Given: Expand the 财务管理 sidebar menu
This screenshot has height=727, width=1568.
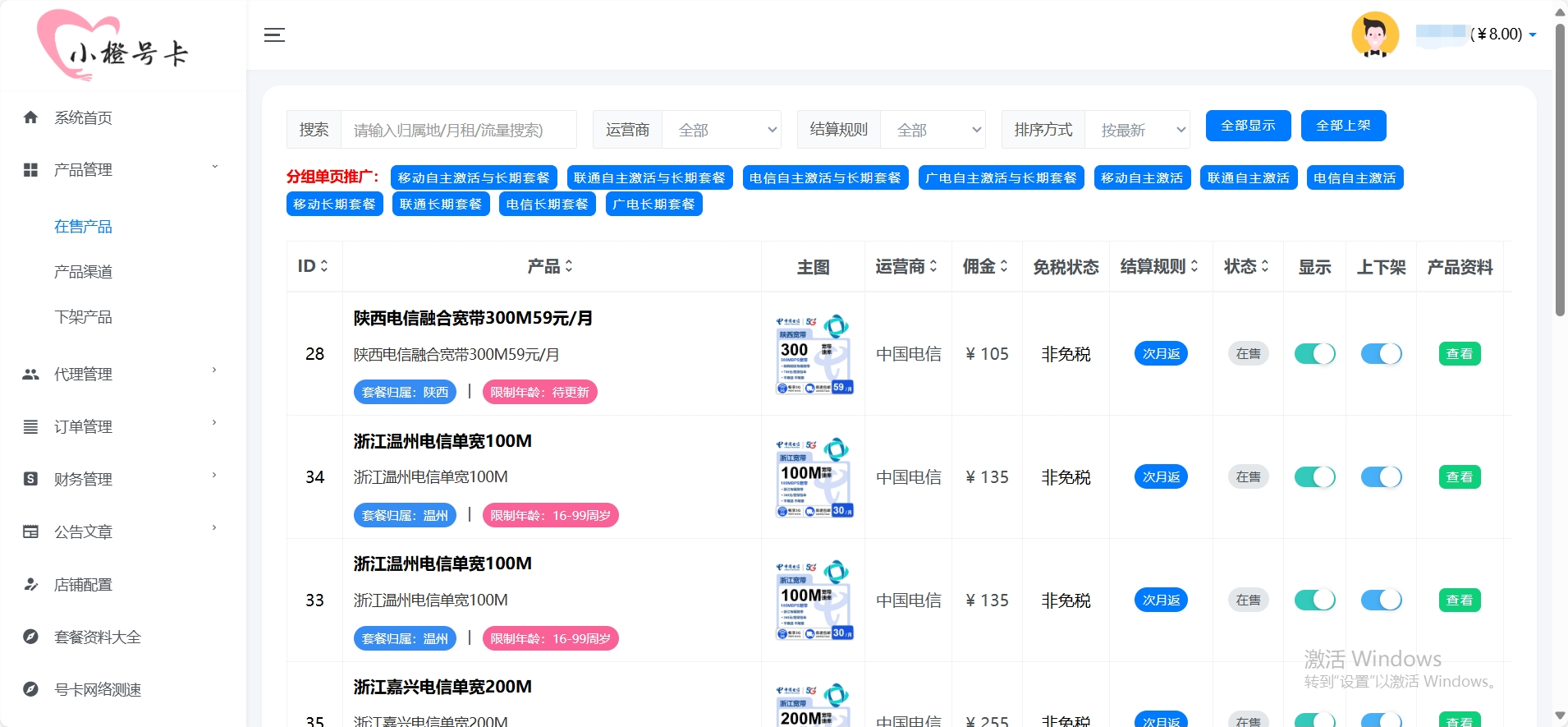Looking at the screenshot, I should (x=215, y=476).
